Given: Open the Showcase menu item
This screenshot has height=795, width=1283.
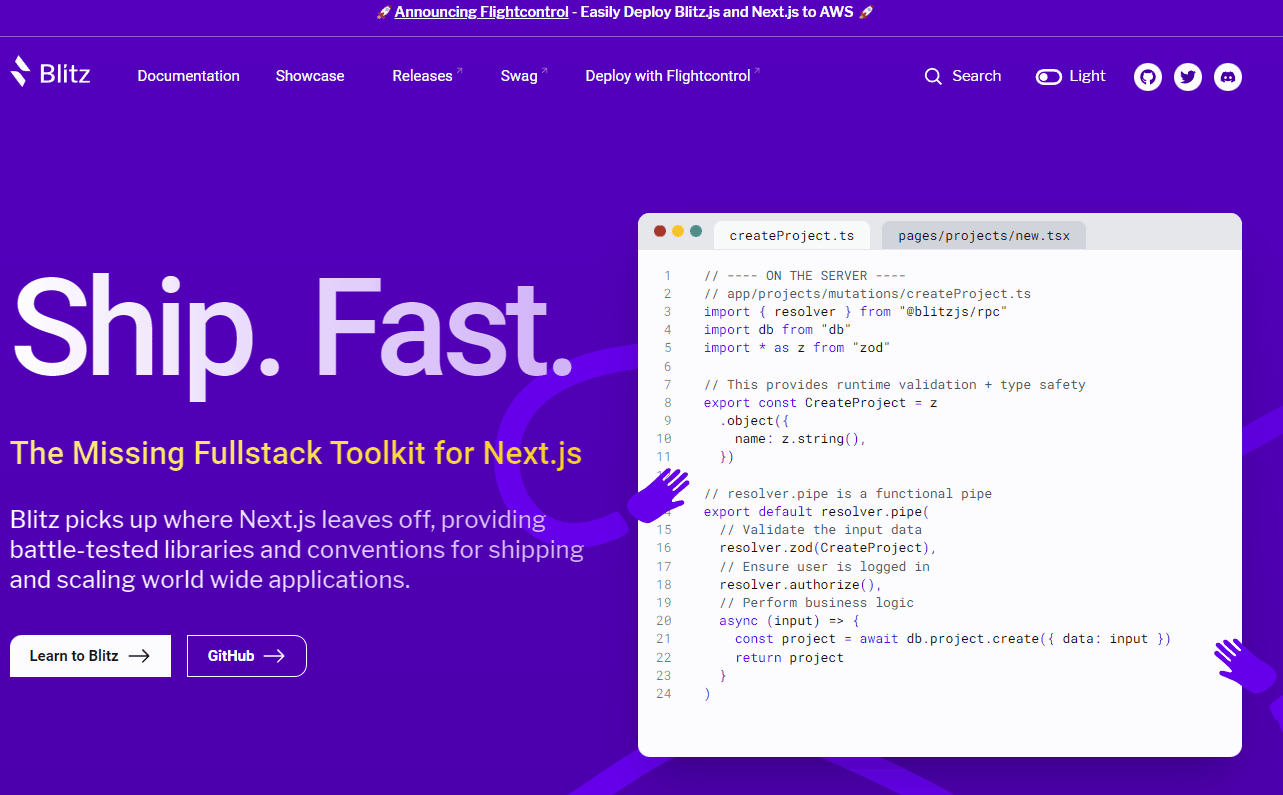Looking at the screenshot, I should [x=309, y=76].
